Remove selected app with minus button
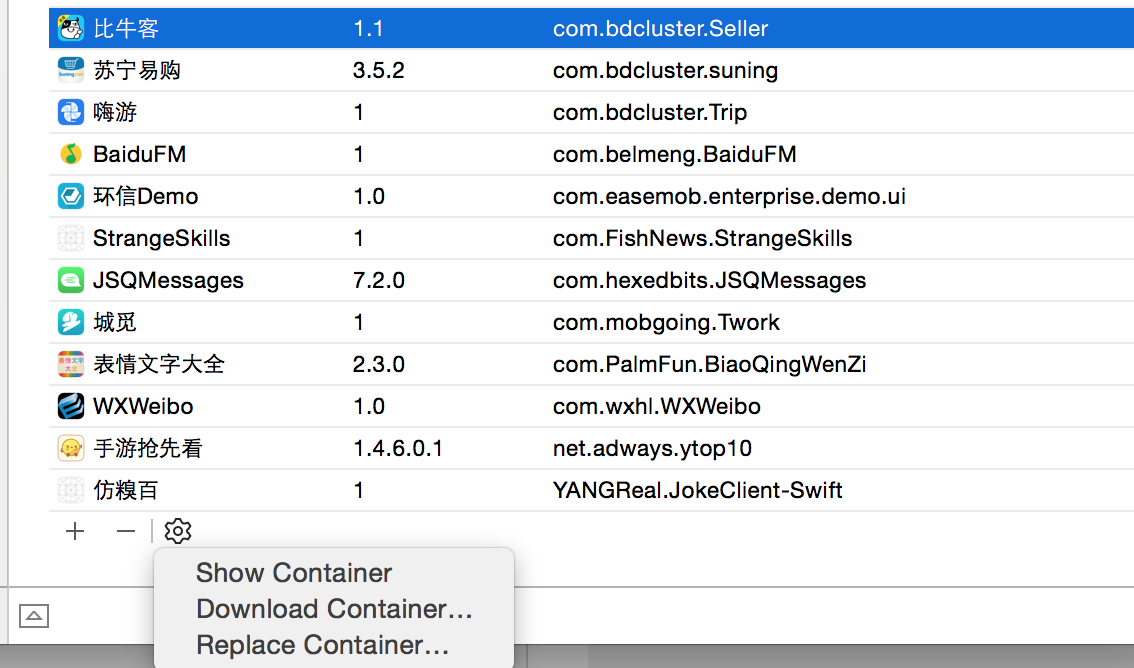 pyautogui.click(x=126, y=531)
